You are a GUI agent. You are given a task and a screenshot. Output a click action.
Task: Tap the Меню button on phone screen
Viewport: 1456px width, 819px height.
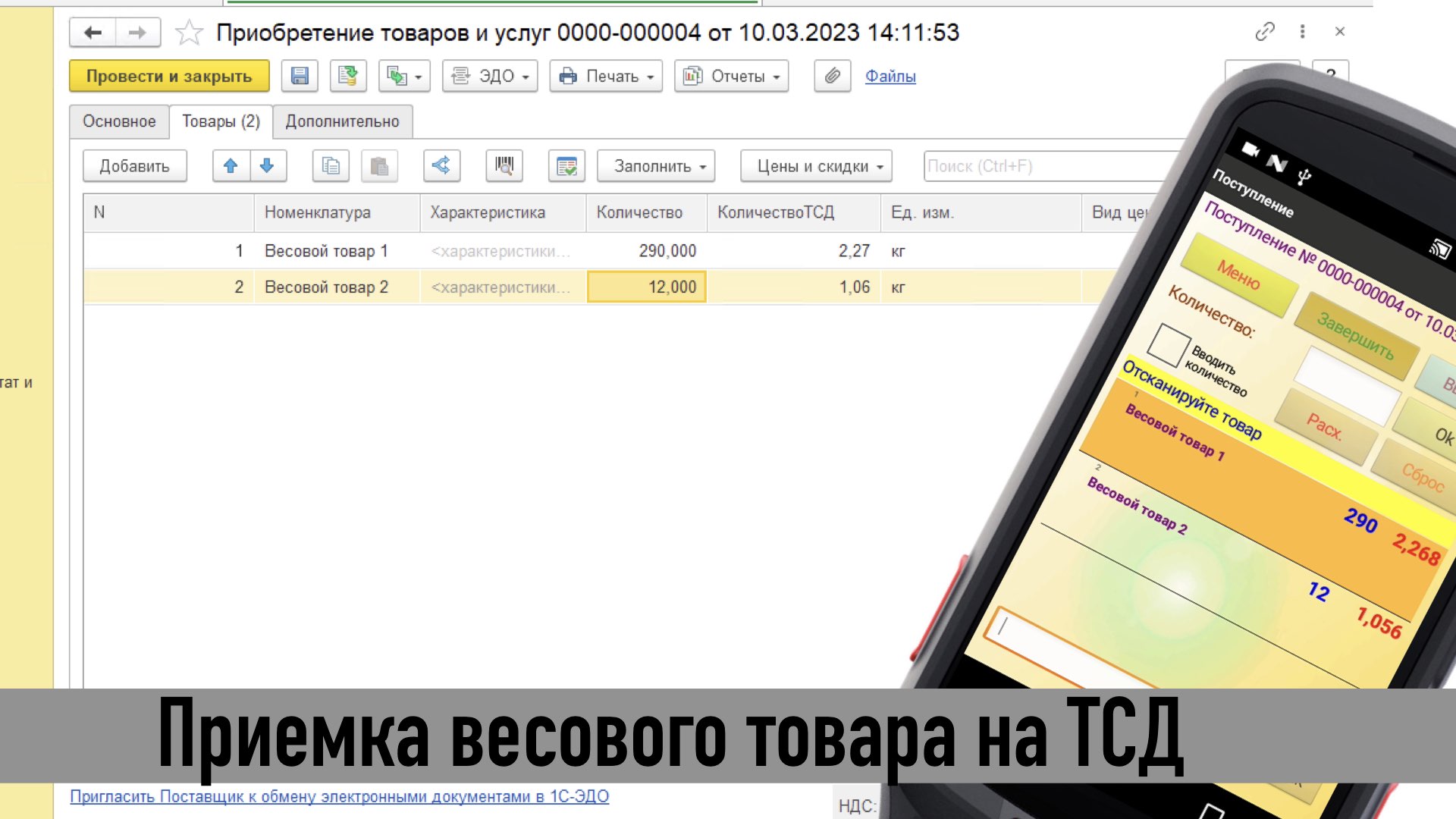click(x=1238, y=275)
